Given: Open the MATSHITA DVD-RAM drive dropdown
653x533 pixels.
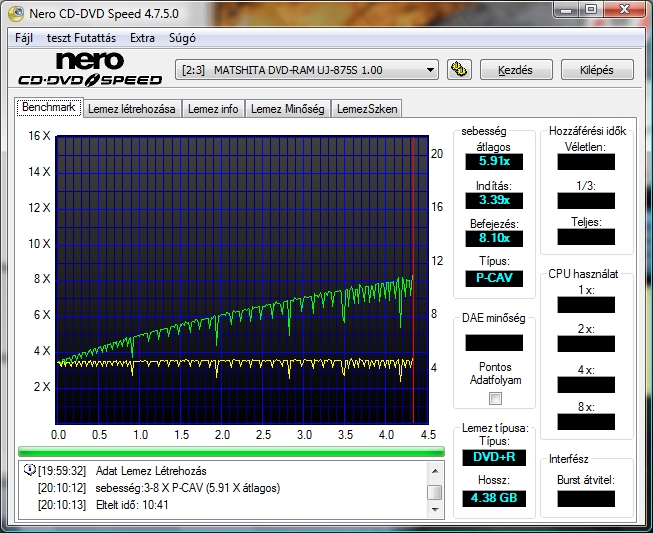Looking at the screenshot, I should click(x=307, y=70).
